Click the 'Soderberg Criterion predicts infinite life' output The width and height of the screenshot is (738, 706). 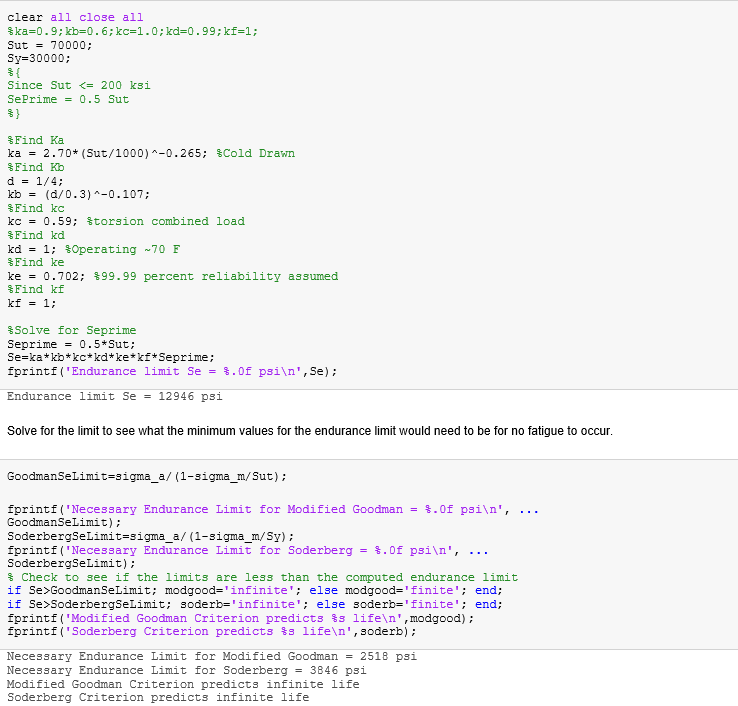[157, 698]
